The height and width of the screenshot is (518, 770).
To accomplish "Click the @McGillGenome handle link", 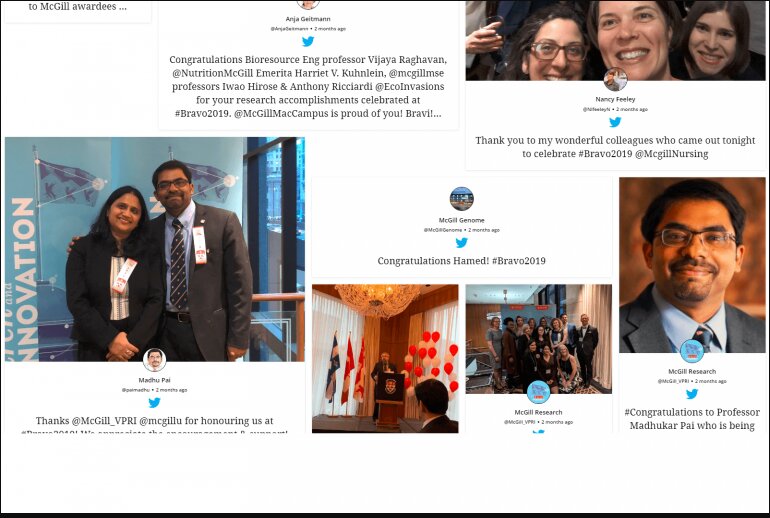I will 443,230.
